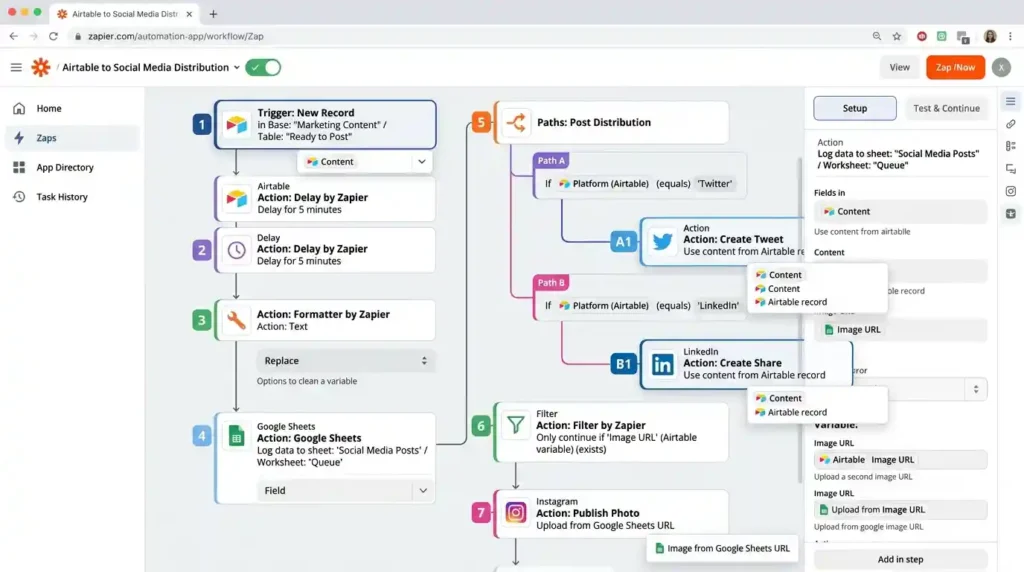
Task: Expand the Zap name dropdown chevron
Action: pyautogui.click(x=236, y=68)
